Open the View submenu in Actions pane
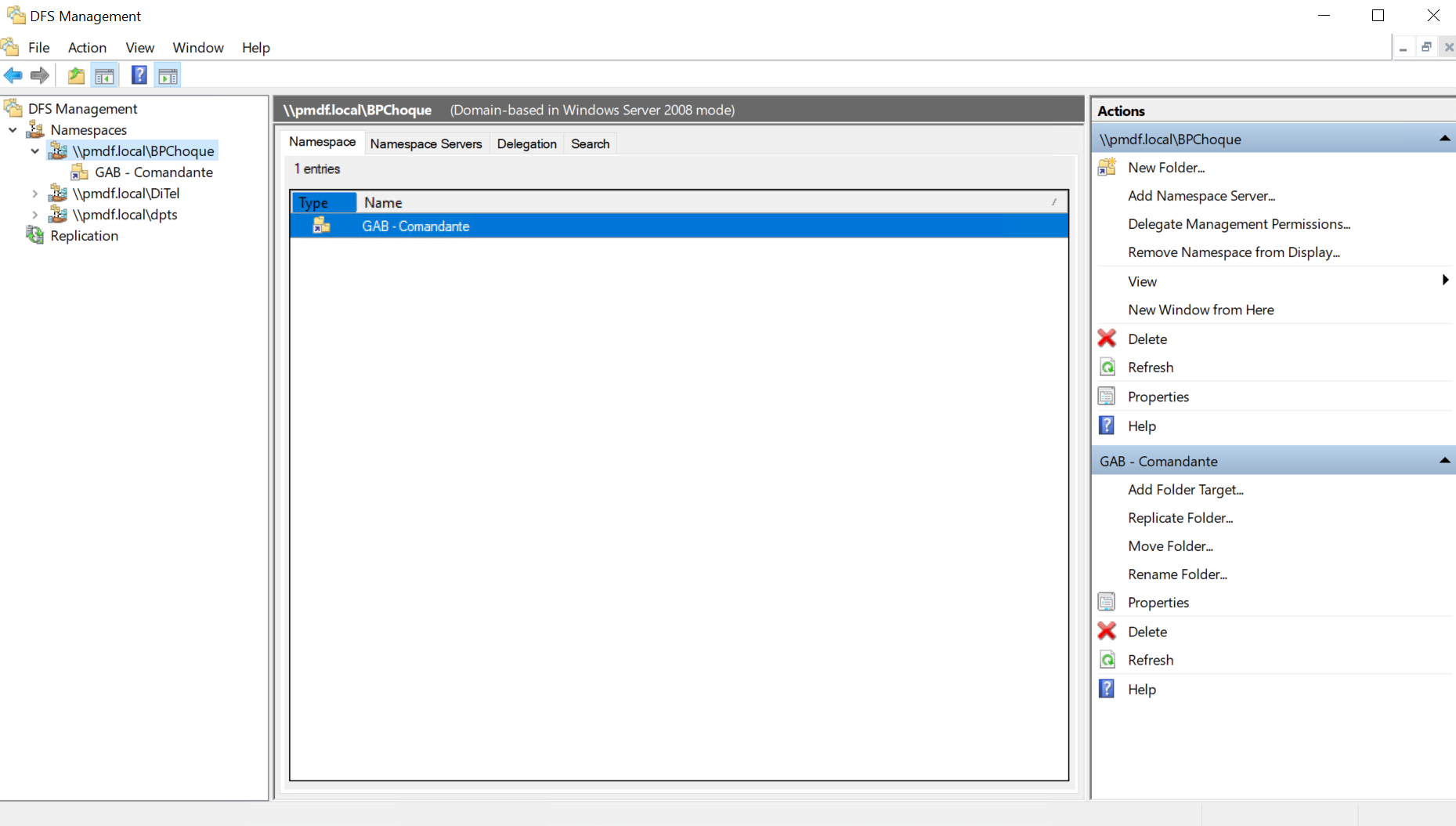The image size is (1456, 826). pyautogui.click(x=1444, y=281)
